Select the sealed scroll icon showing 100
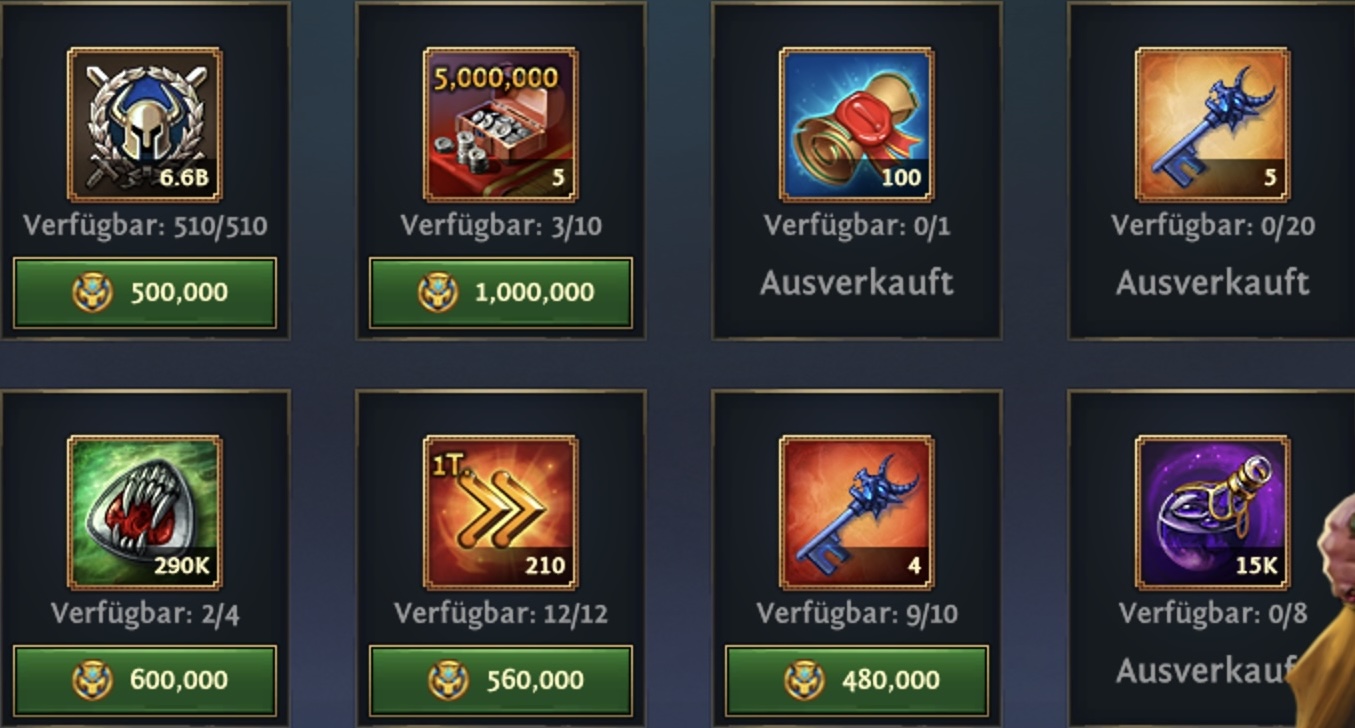This screenshot has width=1355, height=728. [857, 125]
